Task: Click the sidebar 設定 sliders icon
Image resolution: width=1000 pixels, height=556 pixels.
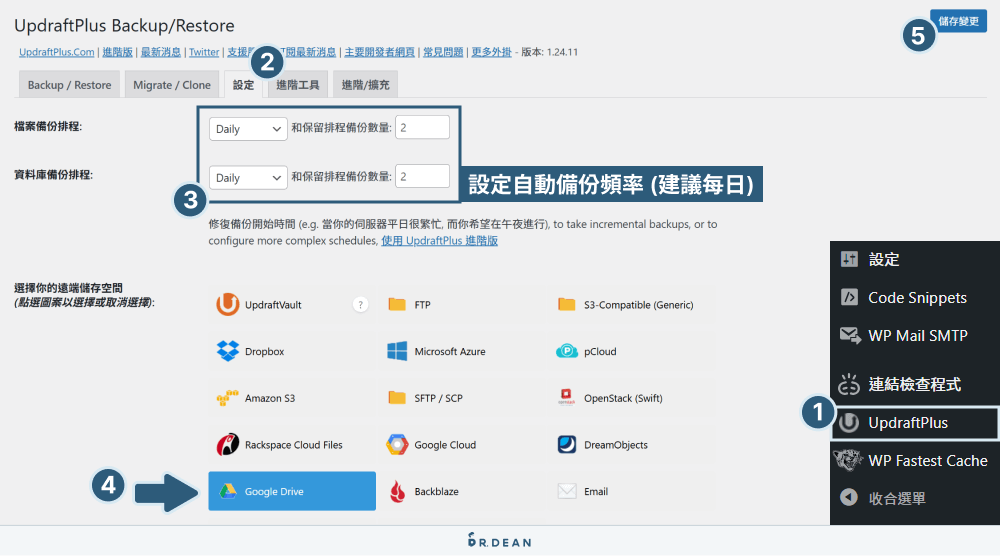Action: 849,259
